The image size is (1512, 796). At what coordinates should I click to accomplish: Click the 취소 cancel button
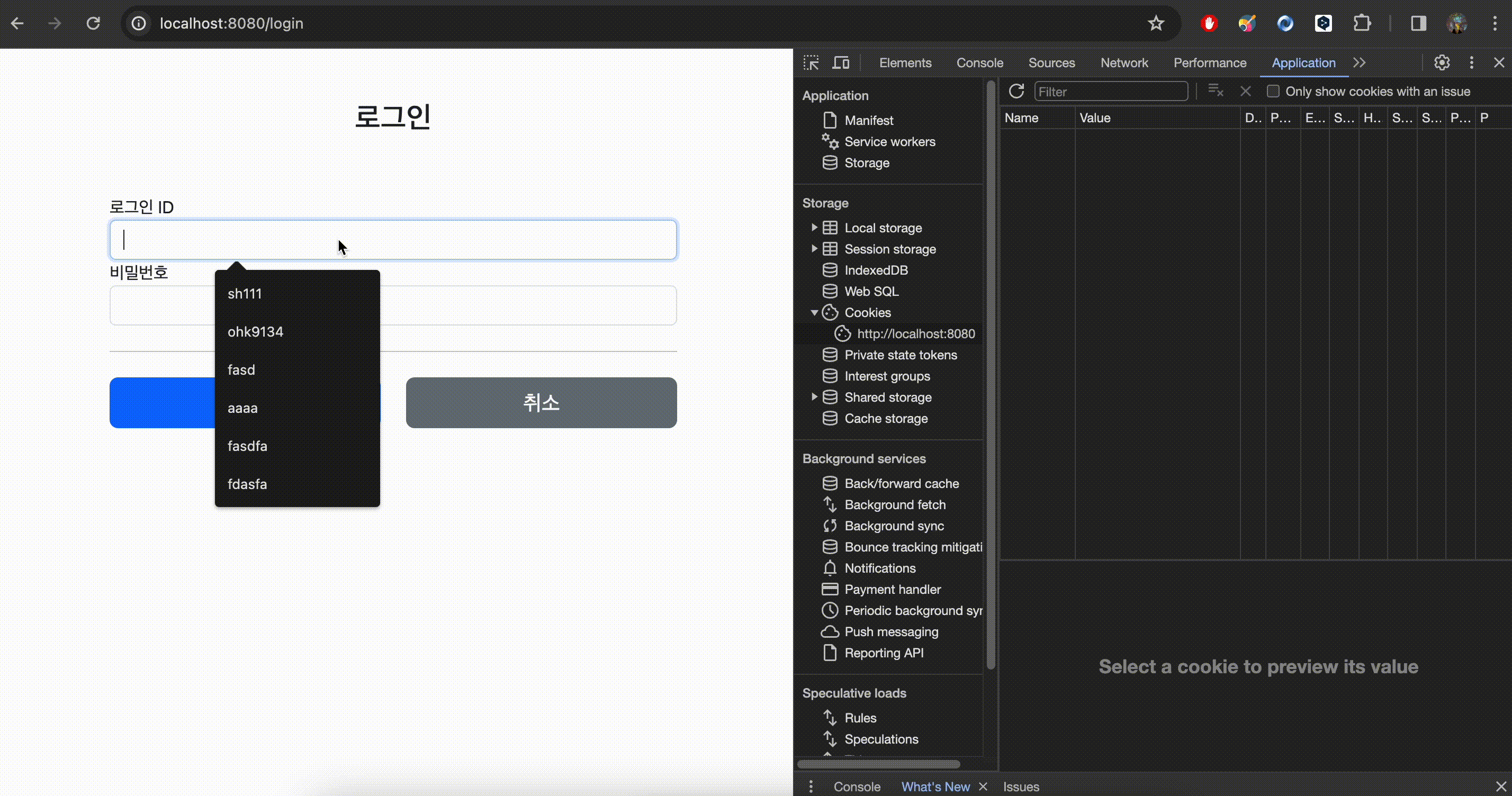coord(541,403)
